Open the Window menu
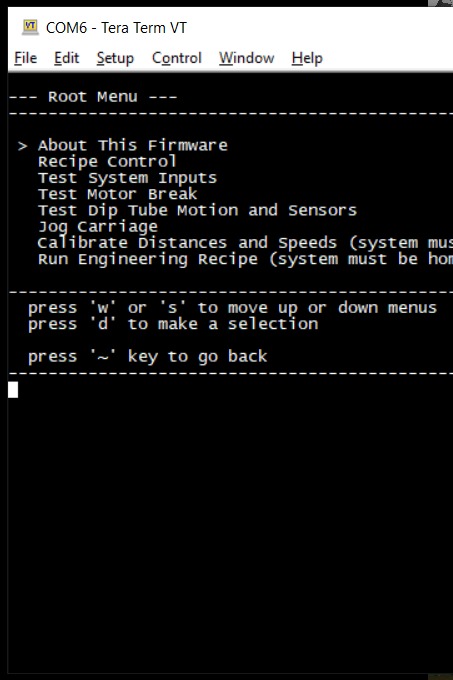The image size is (453, 680). pos(246,58)
